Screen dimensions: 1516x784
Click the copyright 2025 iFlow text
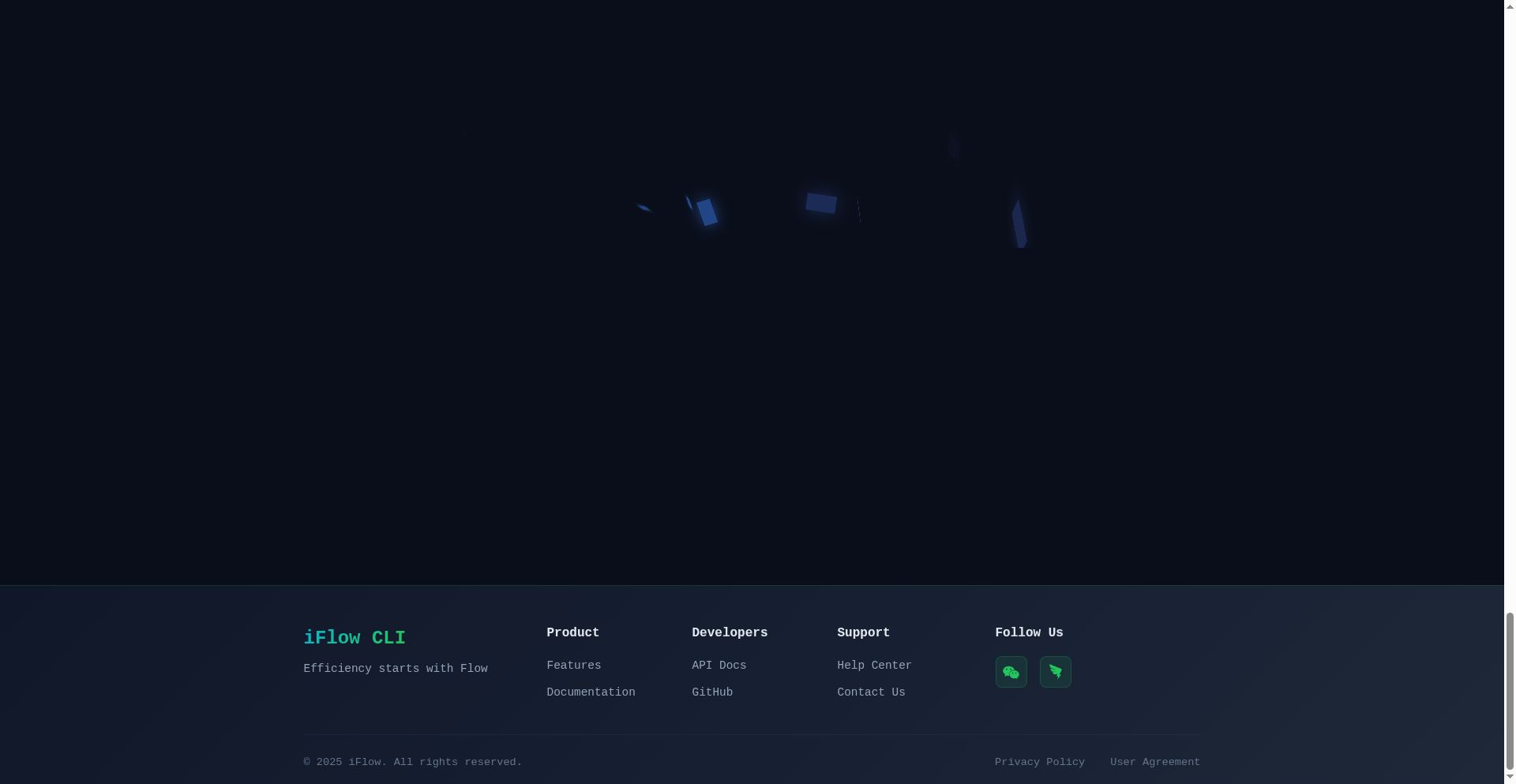click(412, 762)
